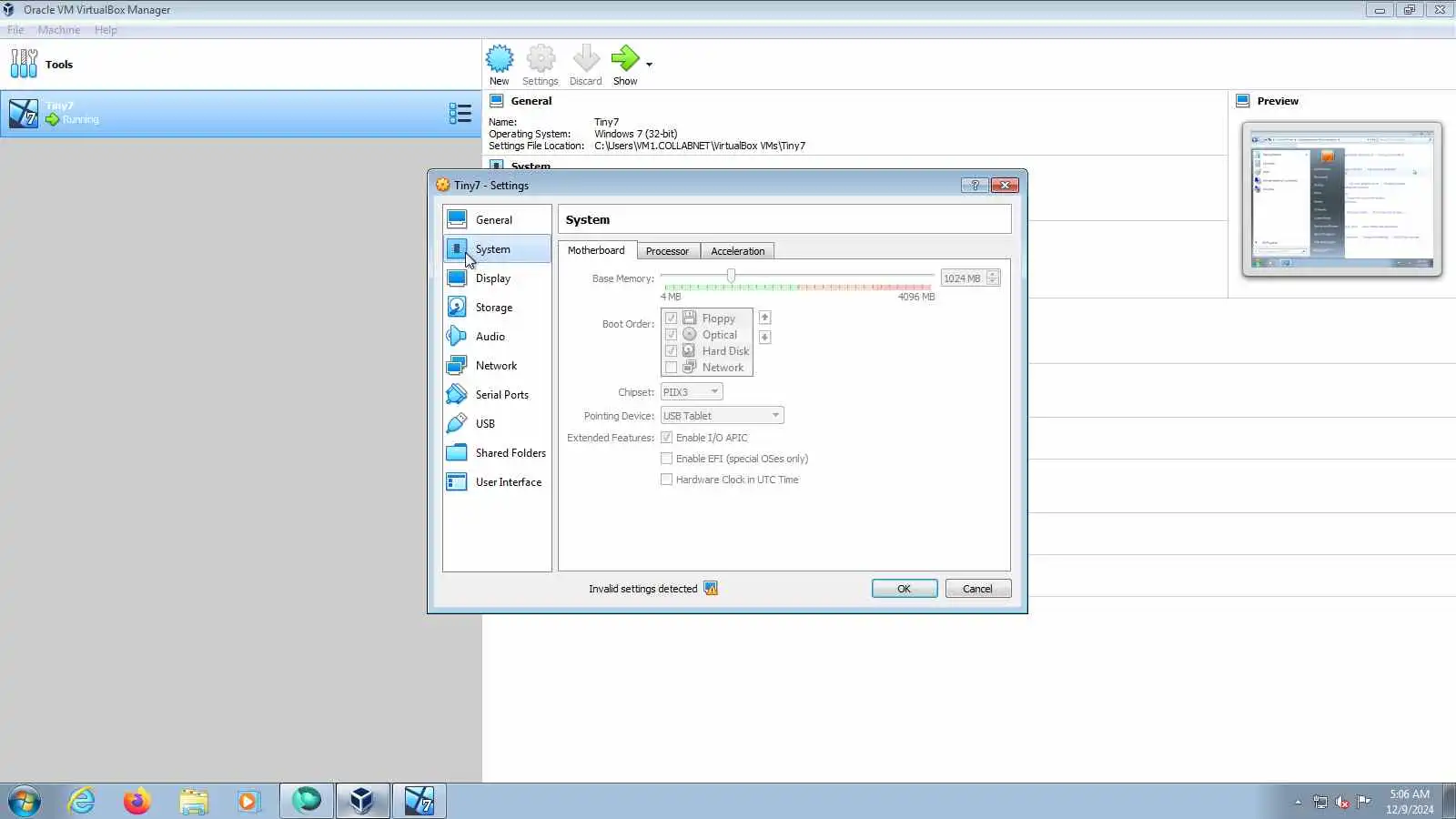This screenshot has height=819, width=1456.
Task: Open the Tools icon in left pane
Action: [25, 64]
